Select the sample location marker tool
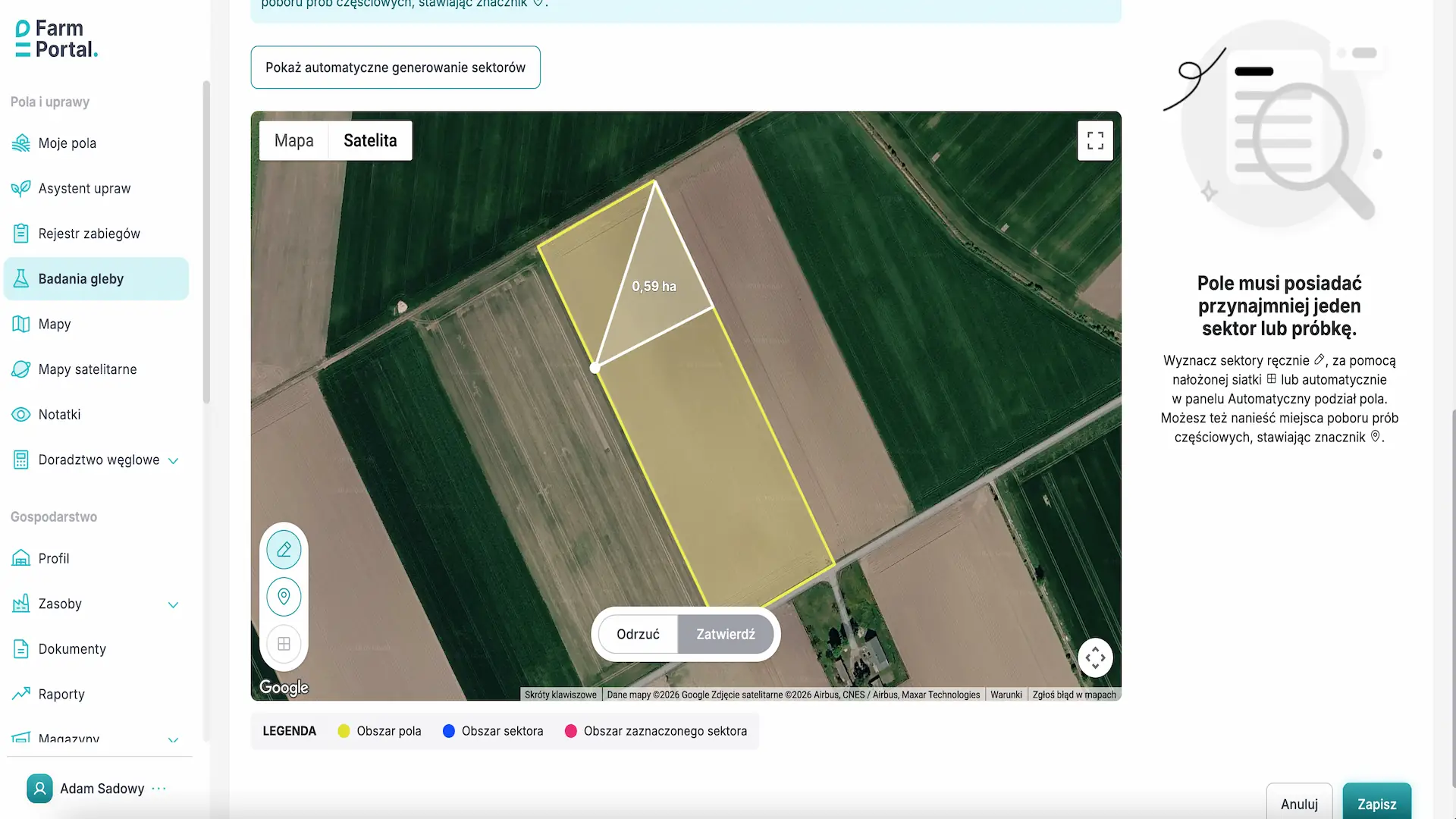 tap(284, 597)
